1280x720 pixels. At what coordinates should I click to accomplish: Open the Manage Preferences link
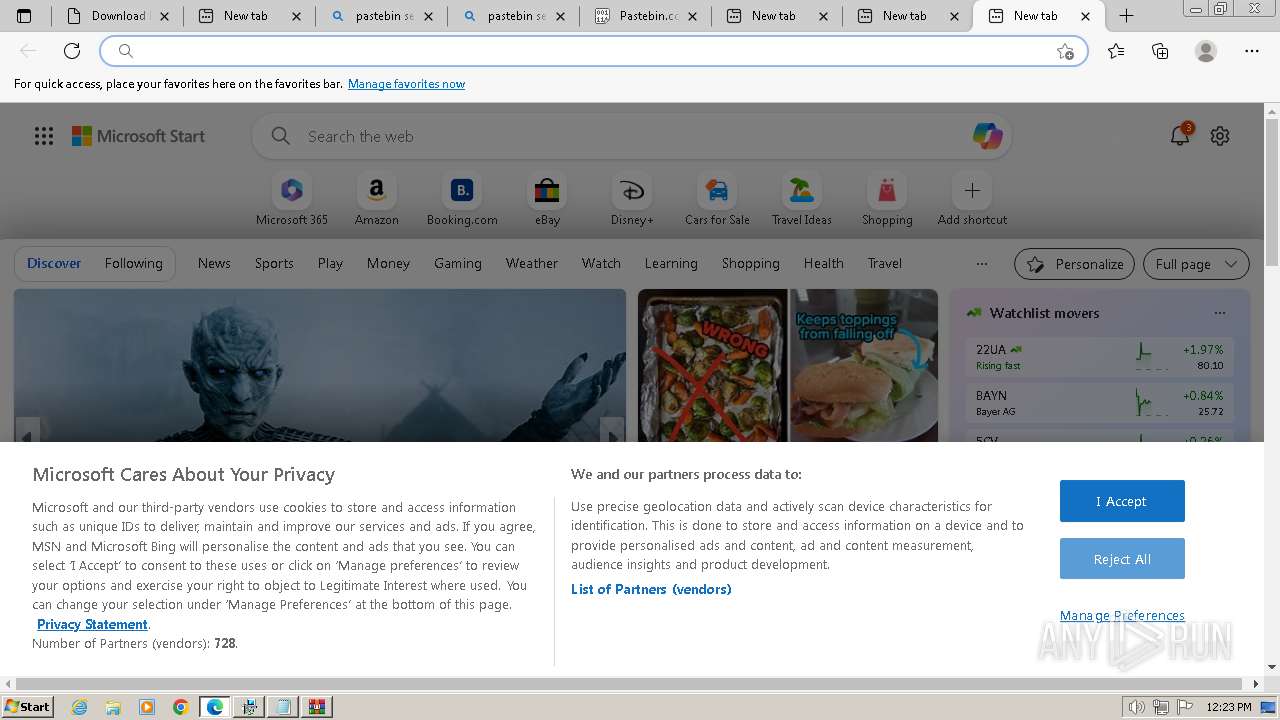click(1122, 615)
